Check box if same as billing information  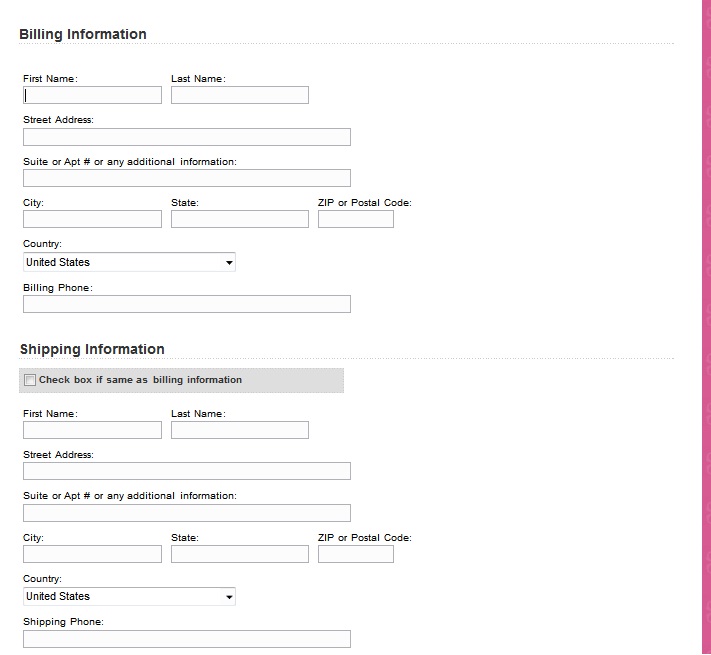[x=30, y=380]
